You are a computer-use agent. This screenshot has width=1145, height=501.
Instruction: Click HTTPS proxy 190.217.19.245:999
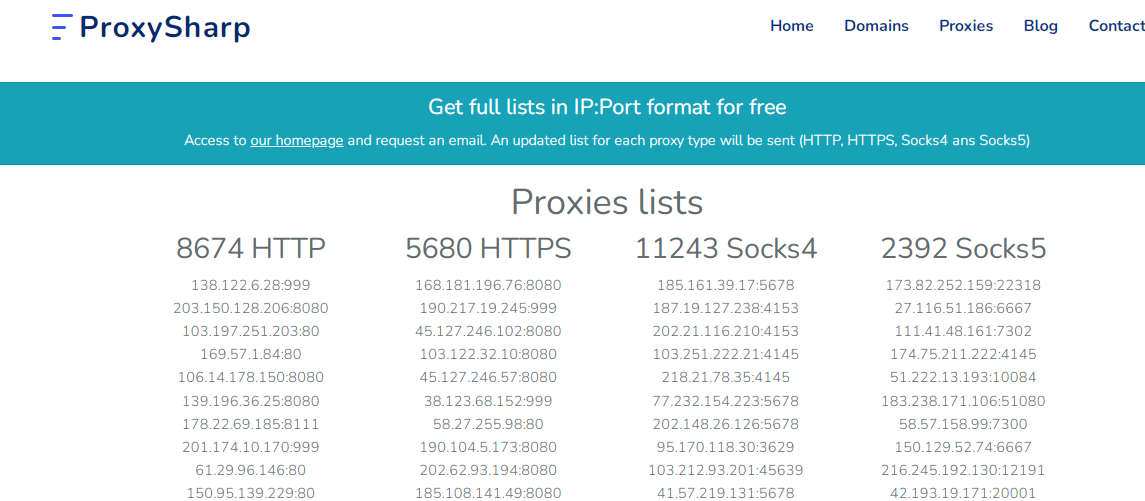[489, 308]
